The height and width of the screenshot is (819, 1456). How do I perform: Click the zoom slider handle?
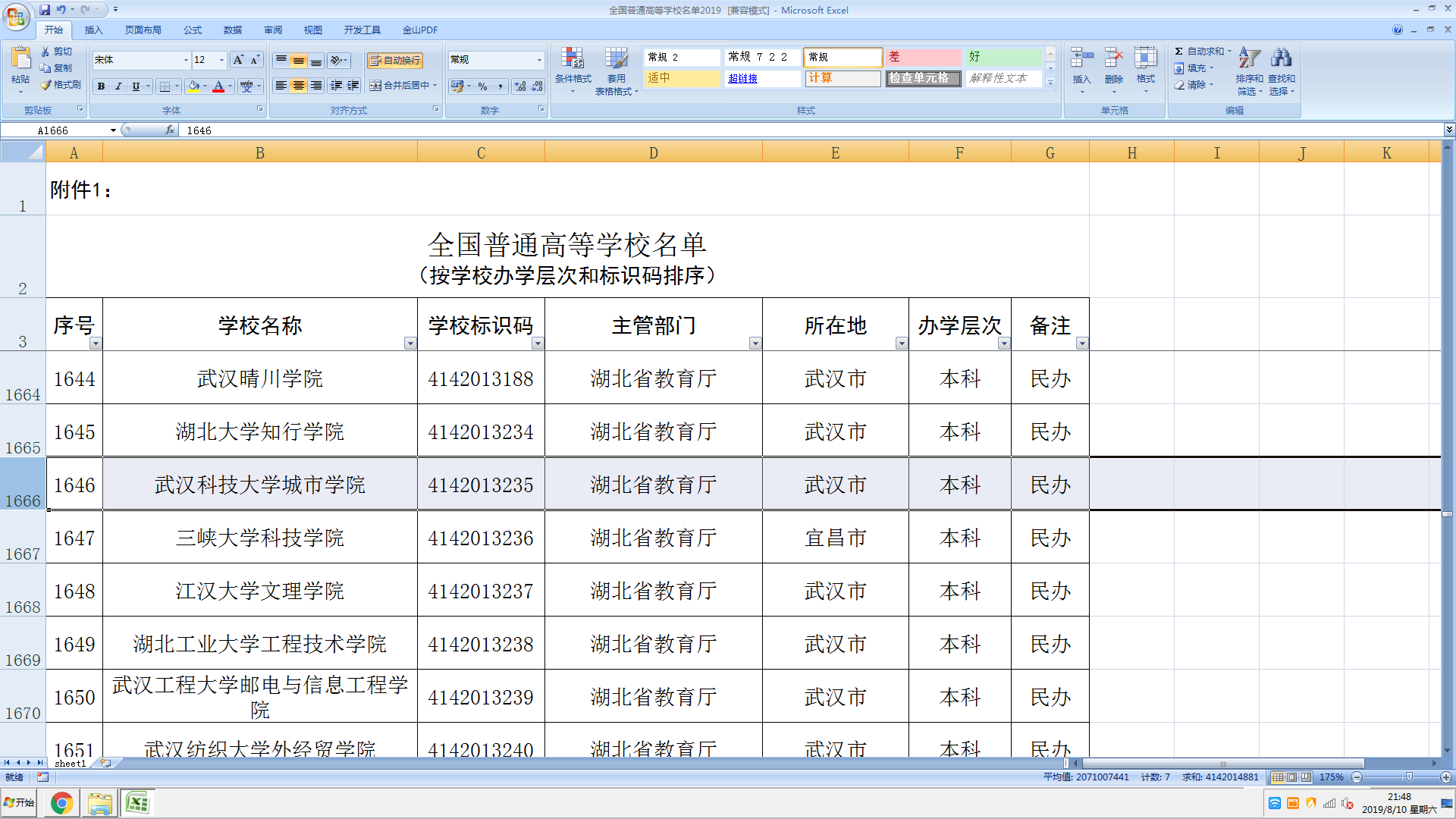tap(1408, 777)
